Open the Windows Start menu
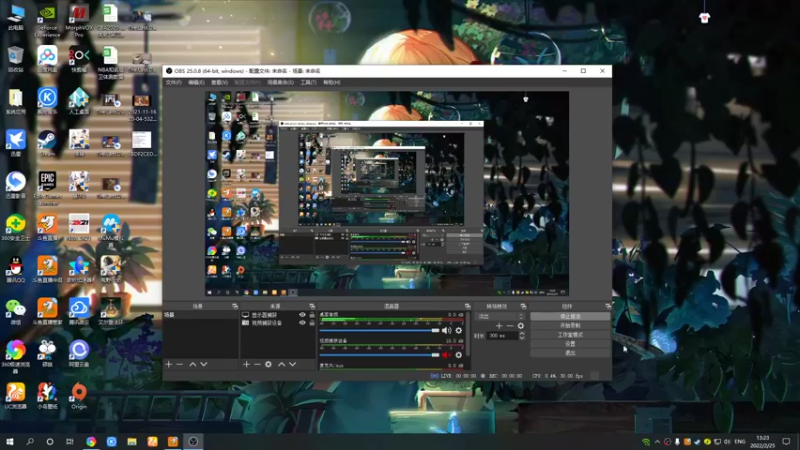The height and width of the screenshot is (450, 800). [x=10, y=442]
